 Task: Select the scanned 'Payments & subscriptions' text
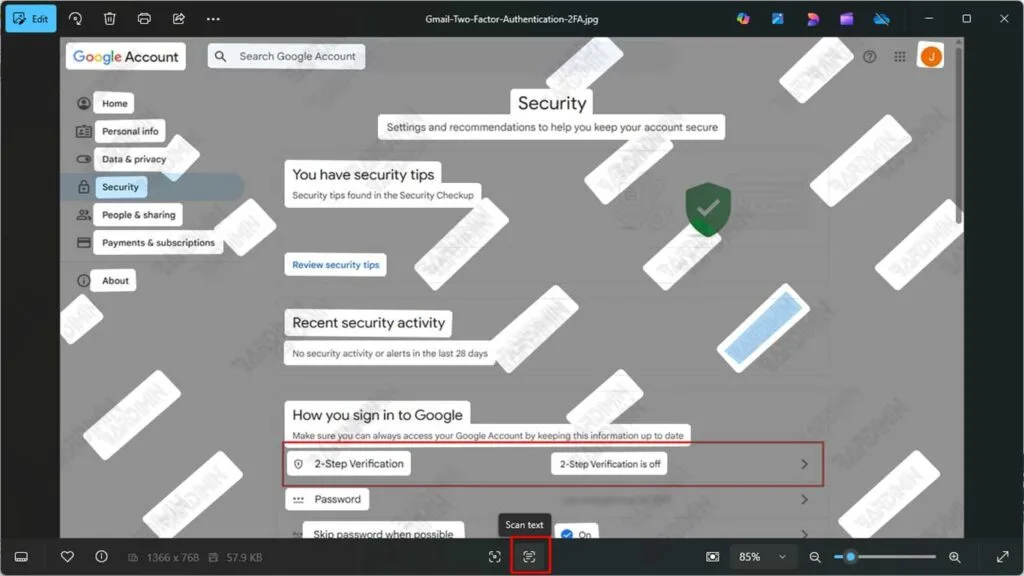point(158,242)
